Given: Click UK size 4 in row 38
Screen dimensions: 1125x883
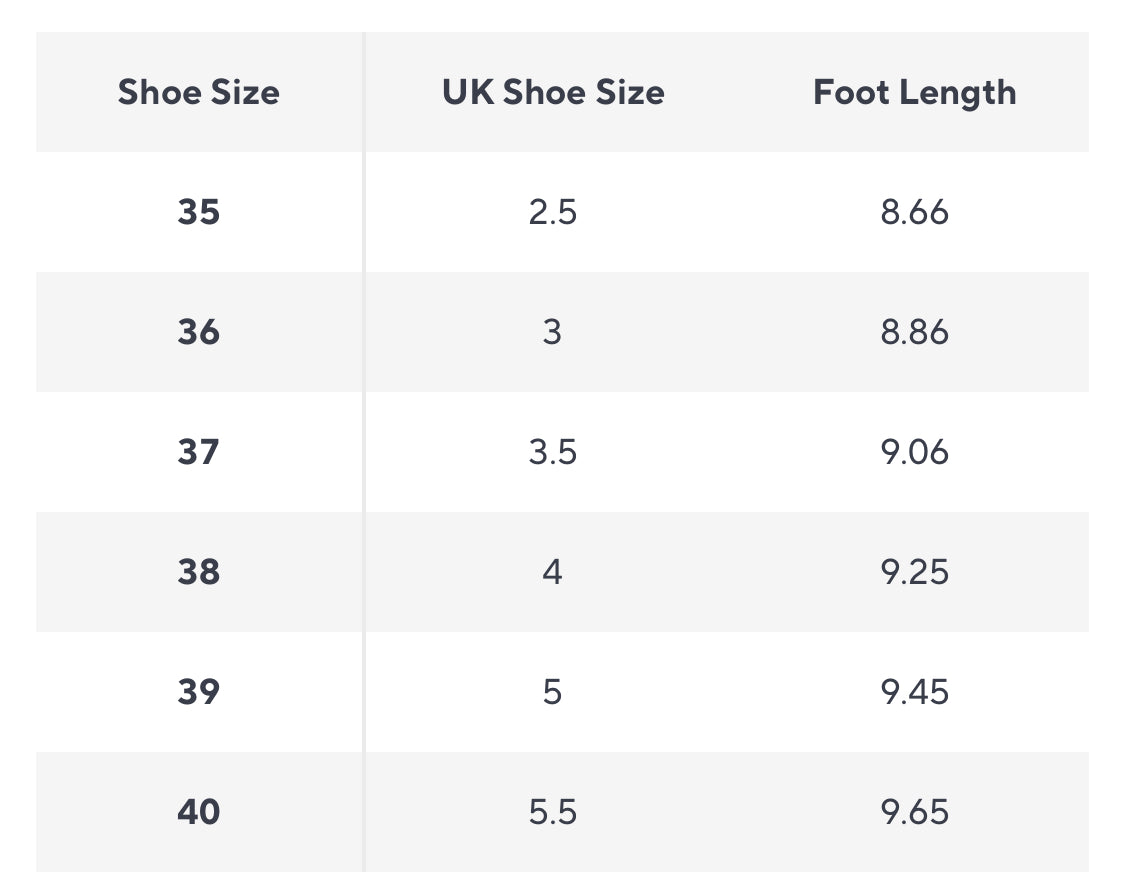Looking at the screenshot, I should [553, 572].
